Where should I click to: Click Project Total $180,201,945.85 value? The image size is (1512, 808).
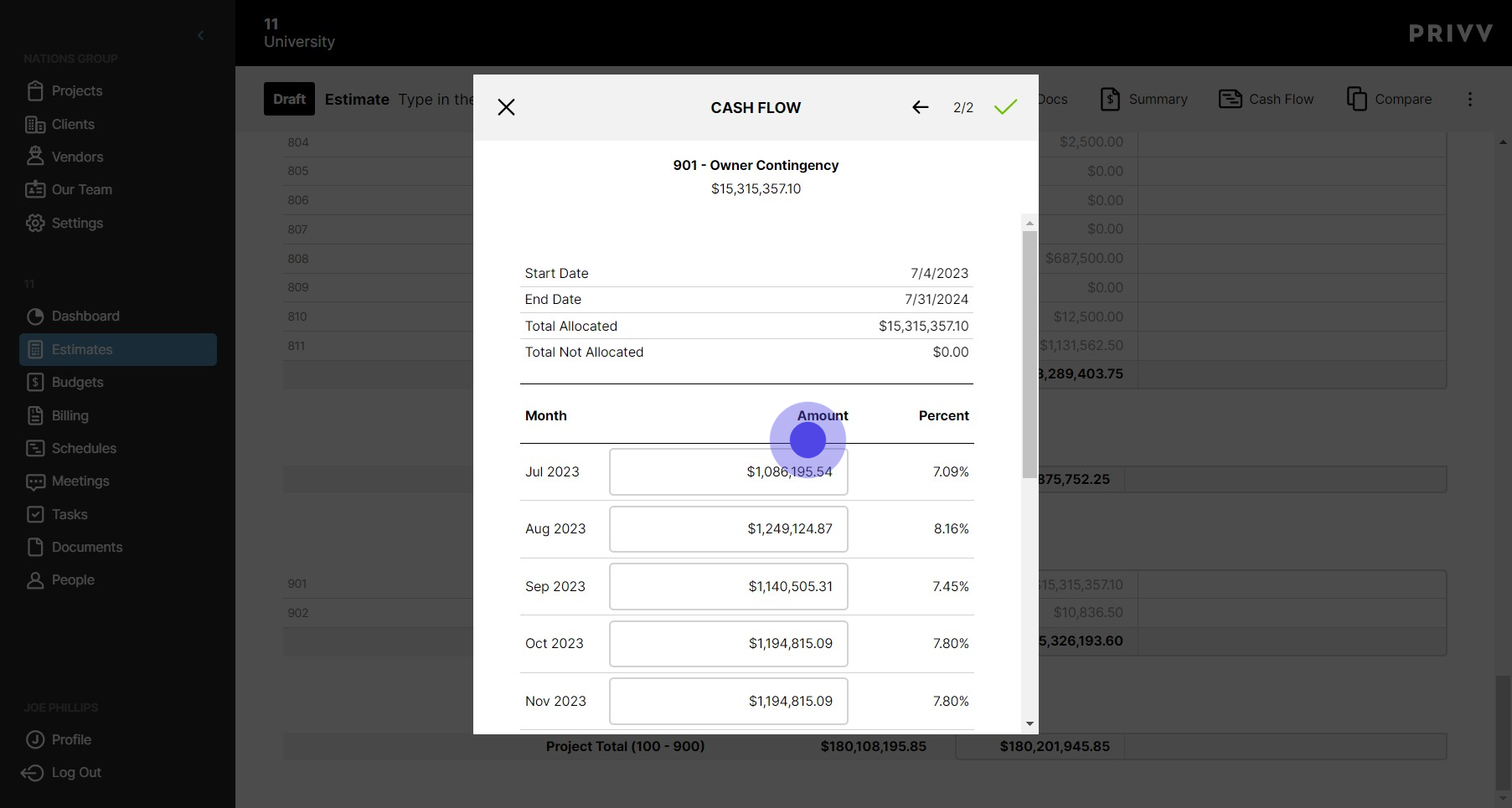pos(1054,746)
